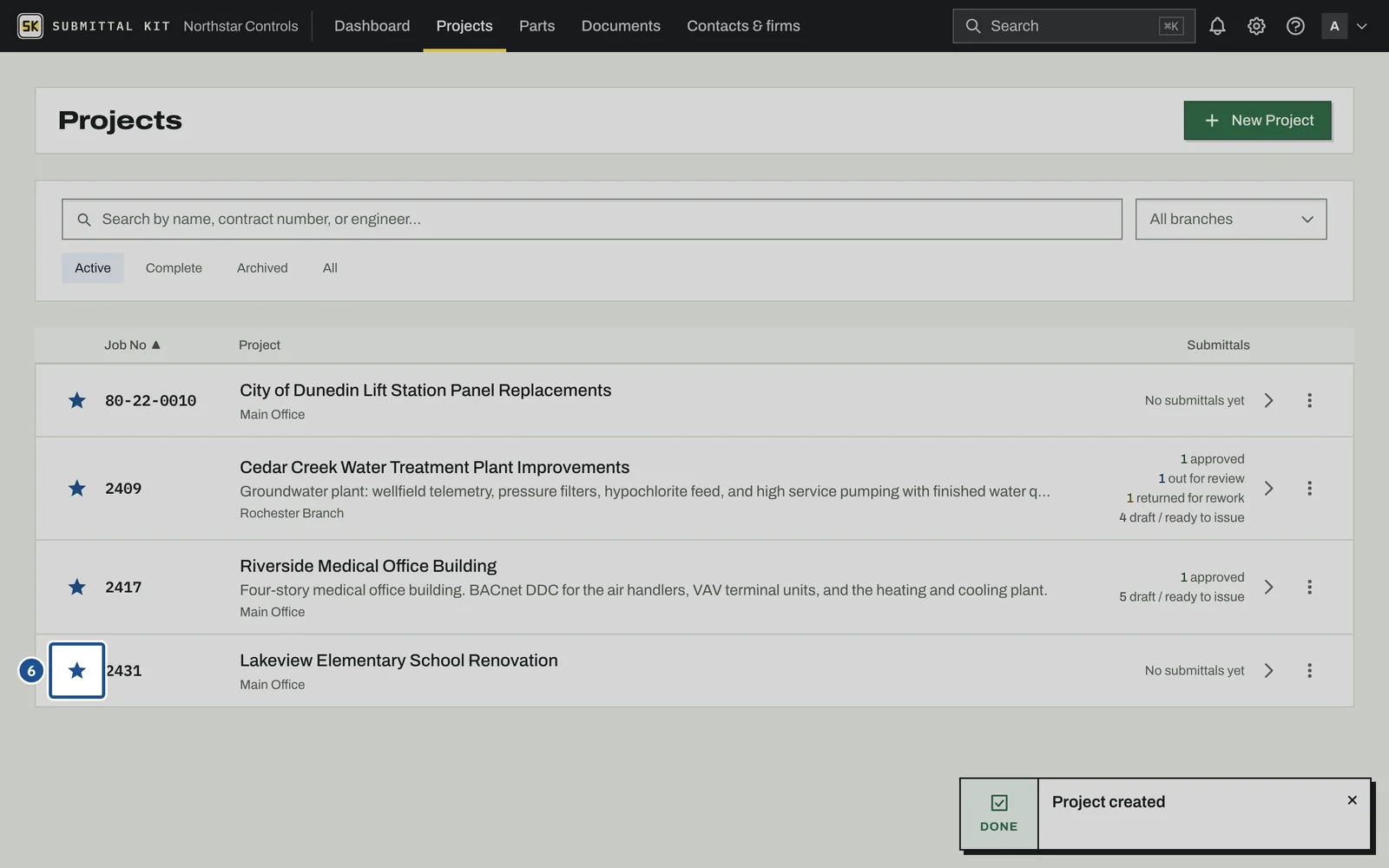The image size is (1389, 868).
Task: Unstar the 80-22-0010 project
Action: (x=77, y=400)
